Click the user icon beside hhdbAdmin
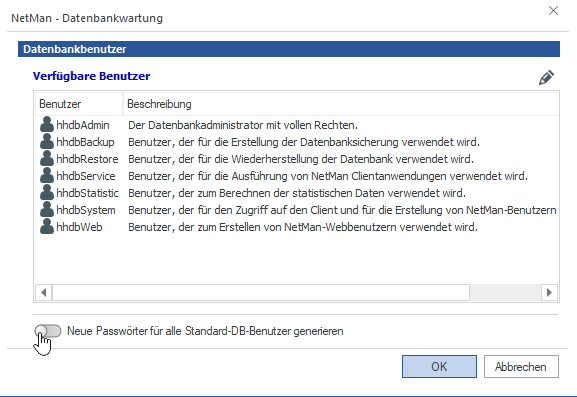The height and width of the screenshot is (397, 577). coord(47,124)
